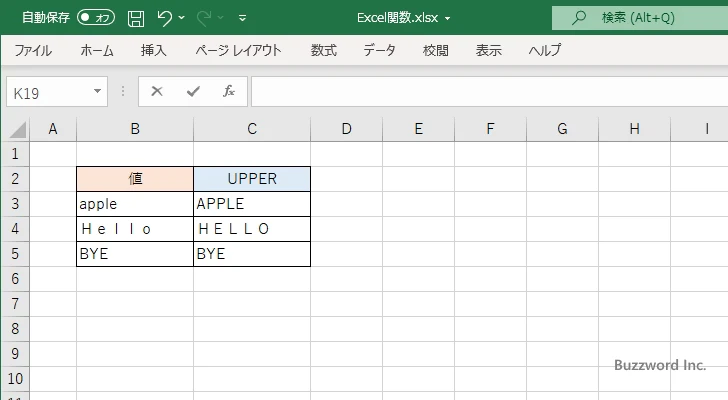Image resolution: width=728 pixels, height=400 pixels.
Task: Click the Insert Function fx icon
Action: point(228,91)
